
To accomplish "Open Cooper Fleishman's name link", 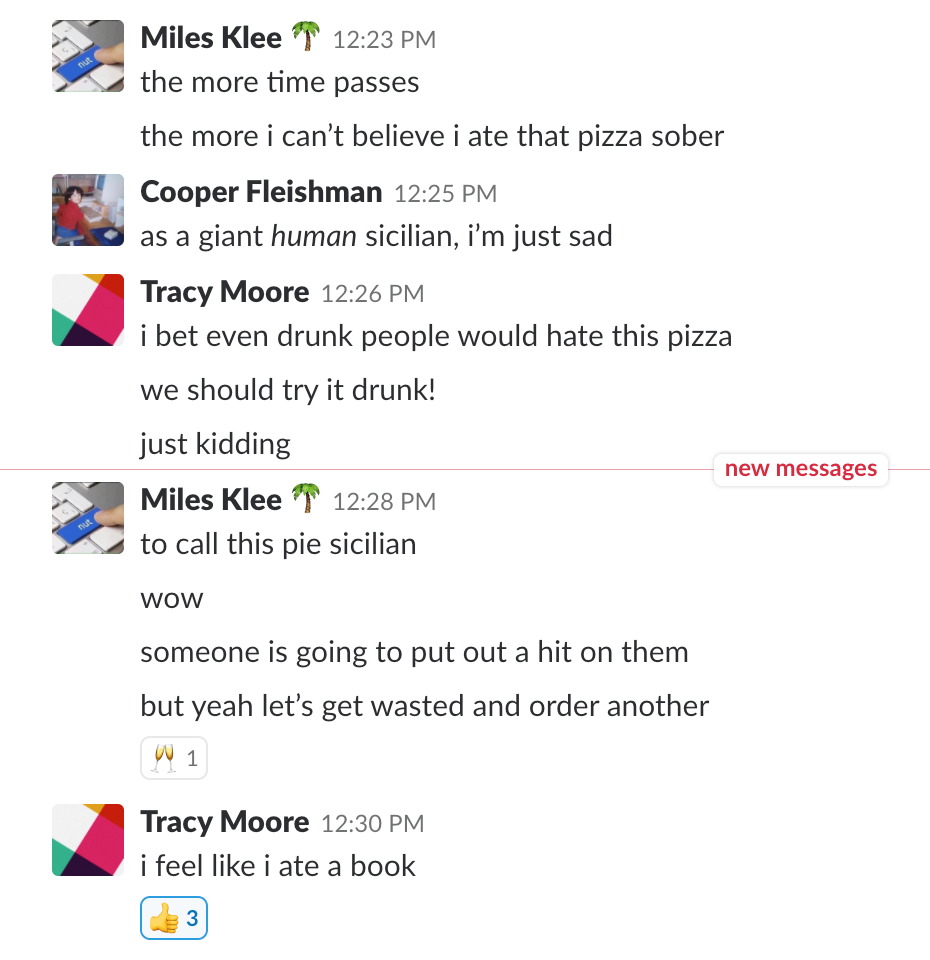I will (261, 192).
